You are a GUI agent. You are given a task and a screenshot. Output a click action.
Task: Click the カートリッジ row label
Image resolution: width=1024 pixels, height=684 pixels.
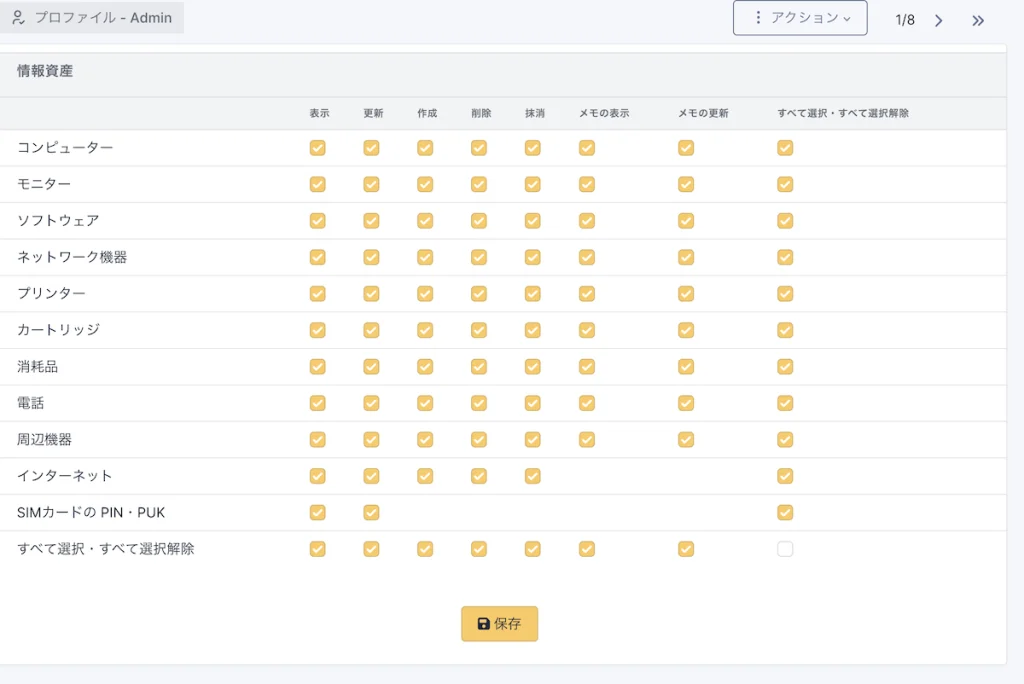point(58,330)
